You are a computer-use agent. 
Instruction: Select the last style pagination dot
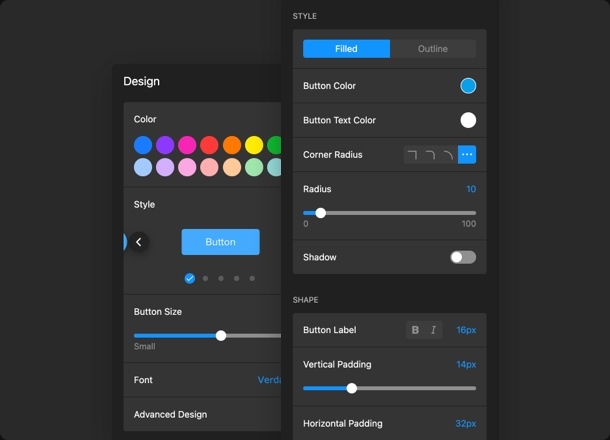tap(252, 278)
